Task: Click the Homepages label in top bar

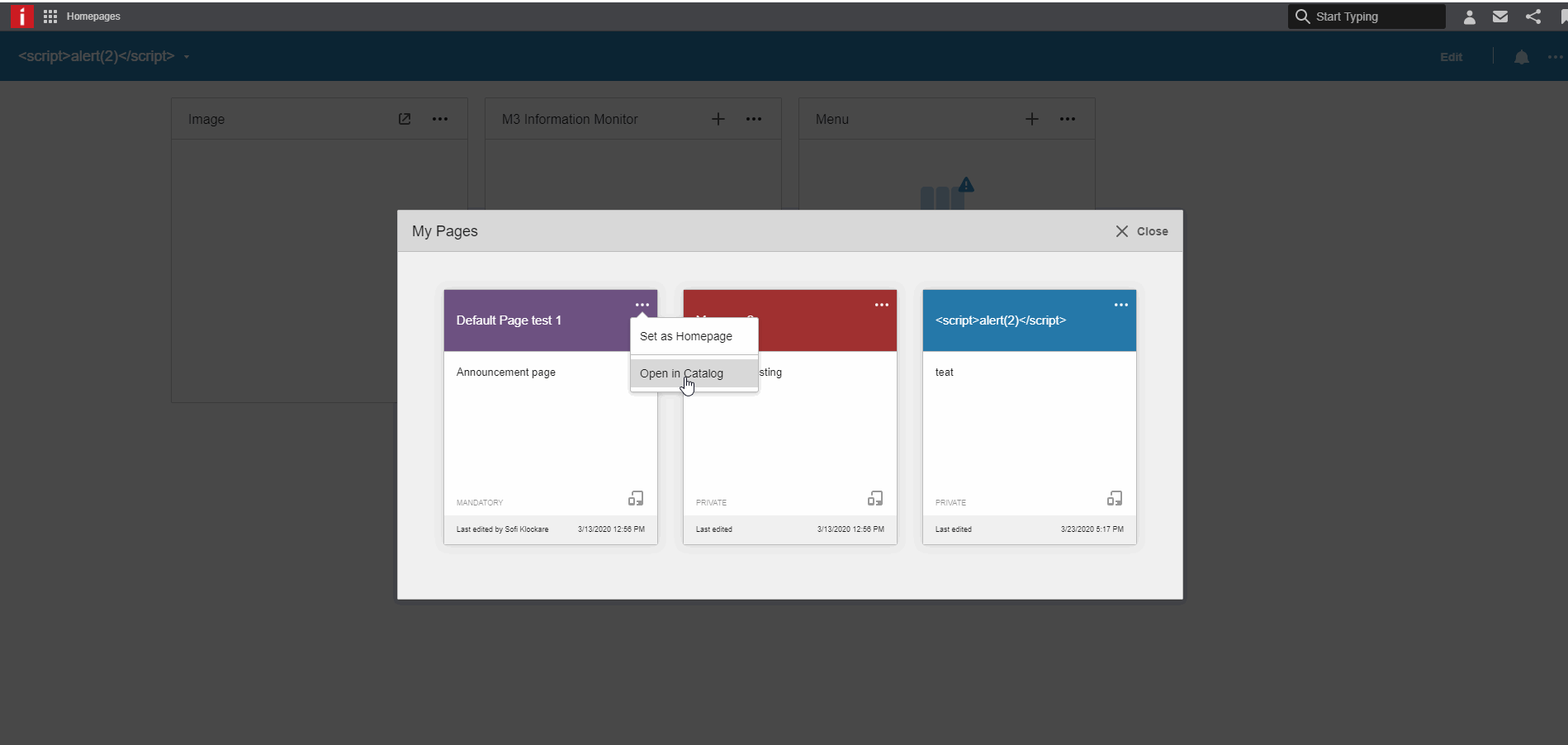Action: 93,17
